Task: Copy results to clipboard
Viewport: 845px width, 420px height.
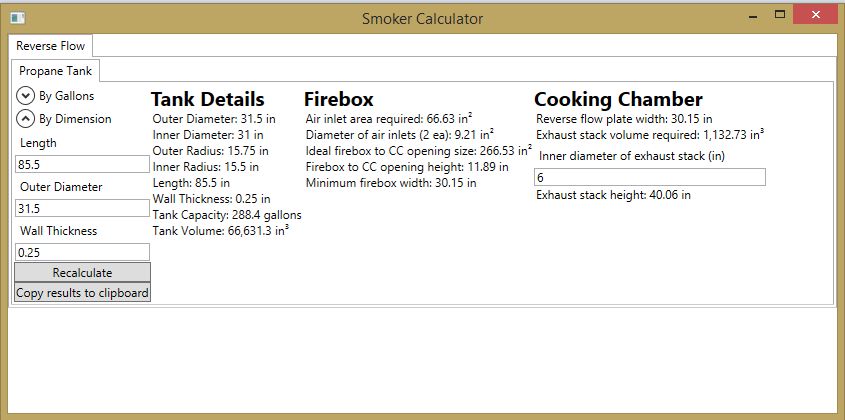Action: (x=82, y=292)
